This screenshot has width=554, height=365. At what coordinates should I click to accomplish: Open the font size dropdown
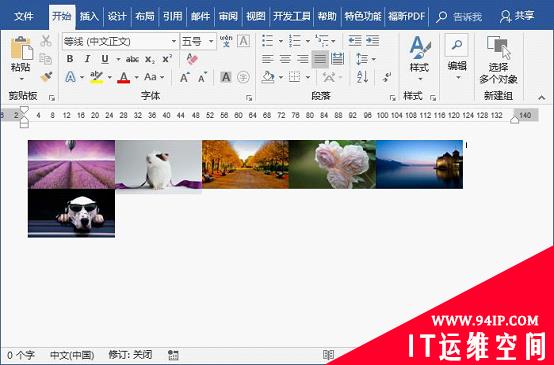[x=211, y=41]
